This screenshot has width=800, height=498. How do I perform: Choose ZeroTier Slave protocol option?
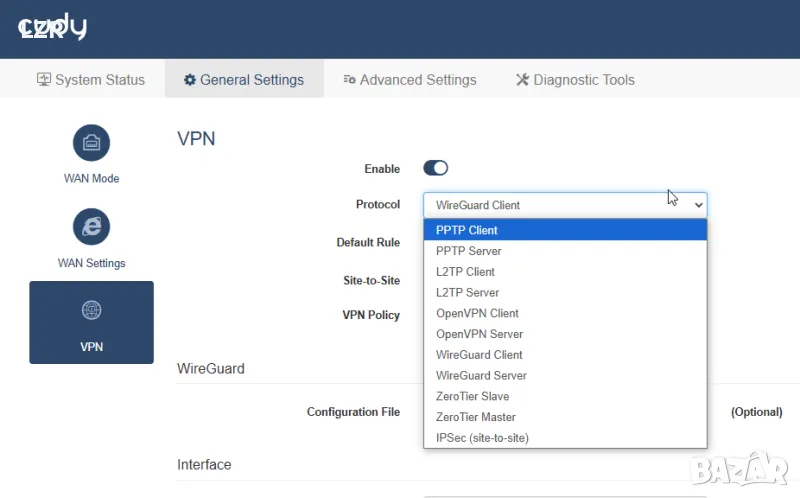[x=472, y=396]
